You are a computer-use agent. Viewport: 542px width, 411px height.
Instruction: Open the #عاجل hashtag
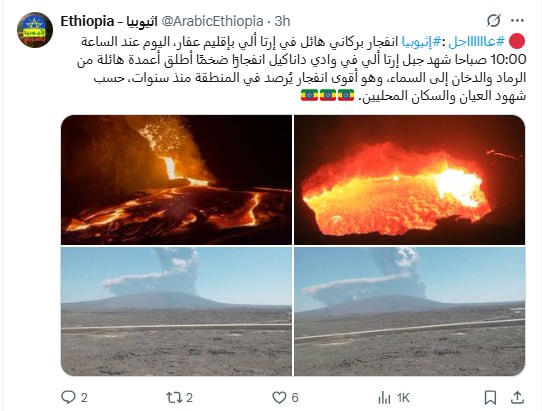click(x=477, y=41)
